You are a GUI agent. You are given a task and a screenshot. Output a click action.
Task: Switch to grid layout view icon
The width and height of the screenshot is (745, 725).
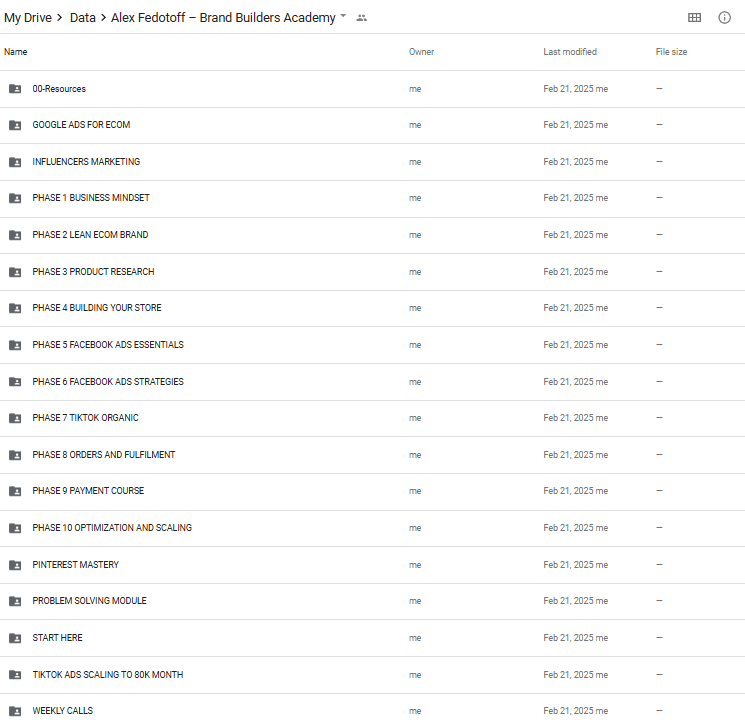click(x=694, y=18)
